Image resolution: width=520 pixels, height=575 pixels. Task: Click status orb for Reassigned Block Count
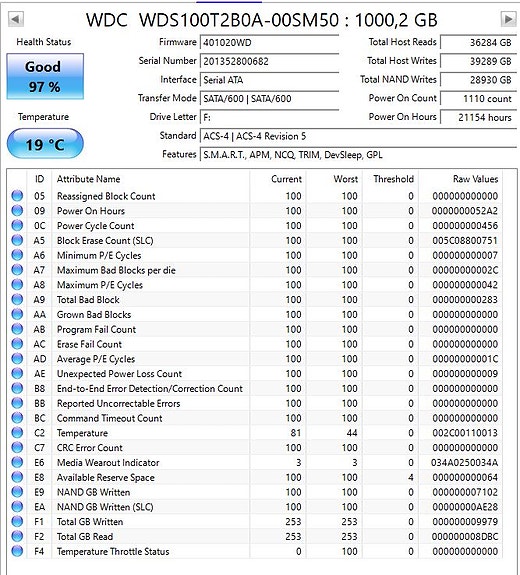tap(17, 196)
